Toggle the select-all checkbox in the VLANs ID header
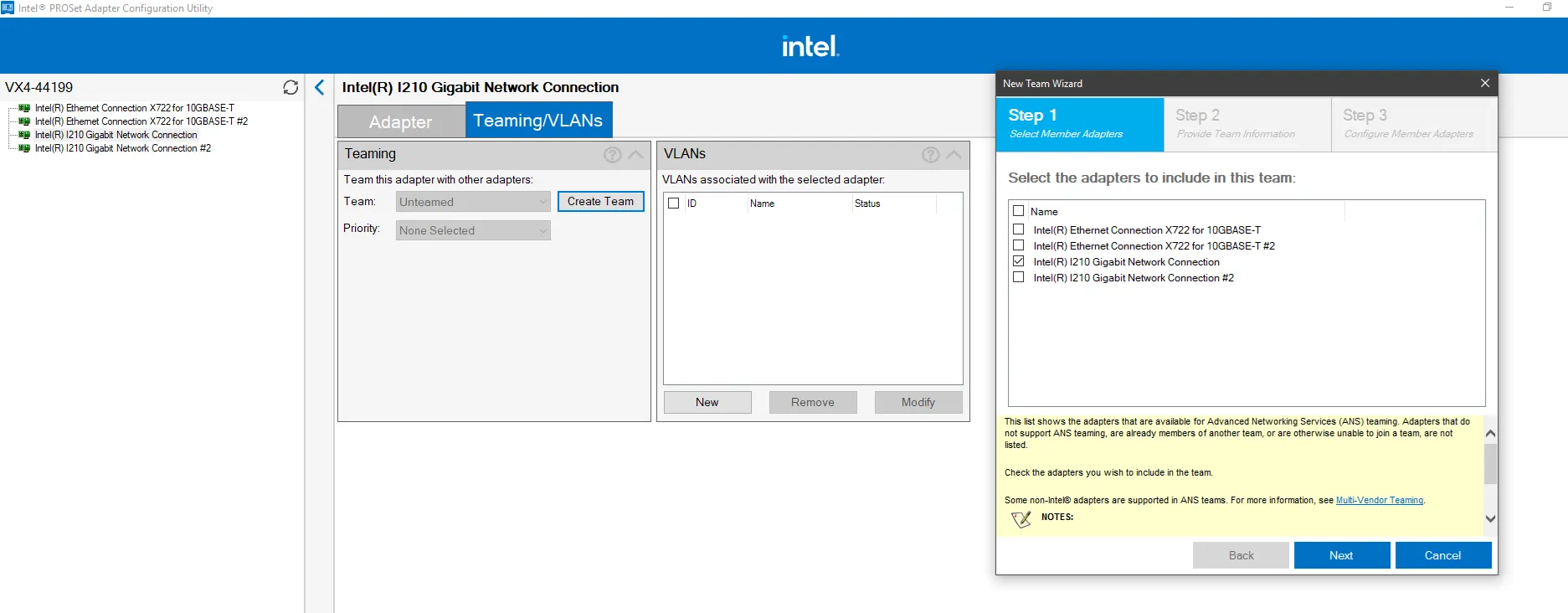Image resolution: width=1568 pixels, height=613 pixels. [674, 203]
